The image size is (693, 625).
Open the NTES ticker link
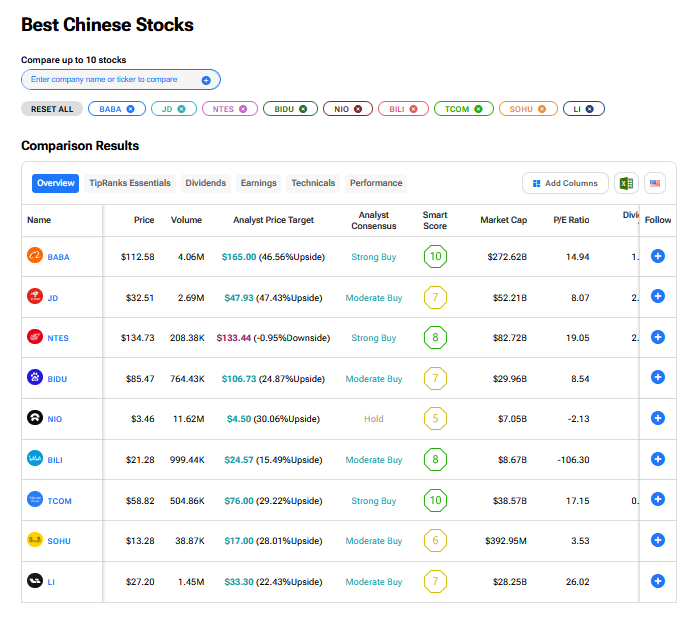58,338
